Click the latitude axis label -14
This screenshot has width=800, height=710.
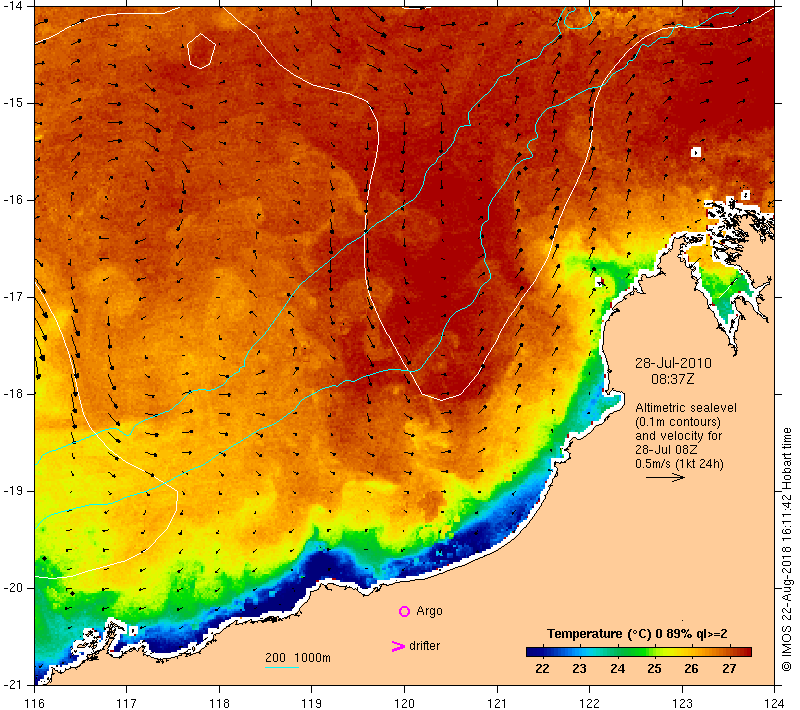13,6
